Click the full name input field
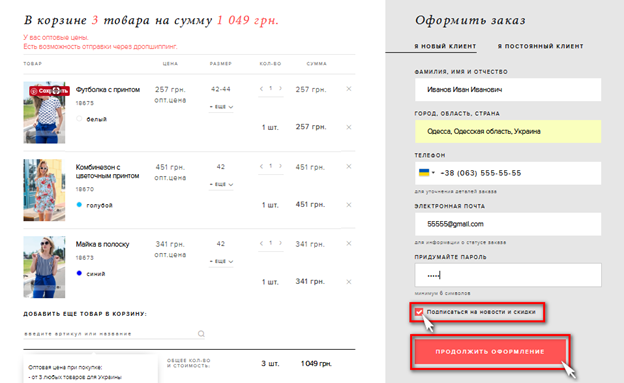 pyautogui.click(x=508, y=90)
